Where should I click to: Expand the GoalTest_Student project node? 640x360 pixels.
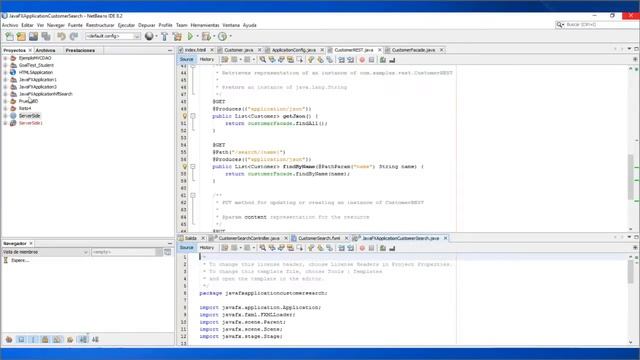6,65
